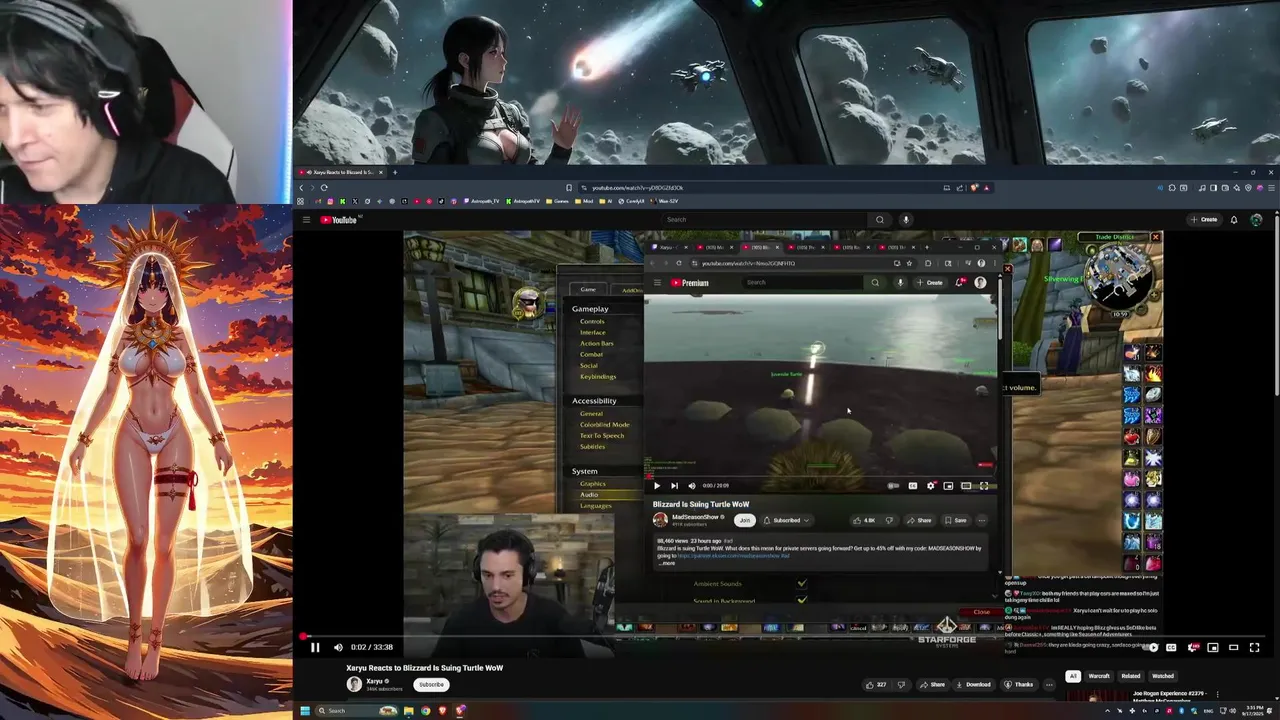
Task: Like the inner video with 4.8K
Action: [x=865, y=520]
